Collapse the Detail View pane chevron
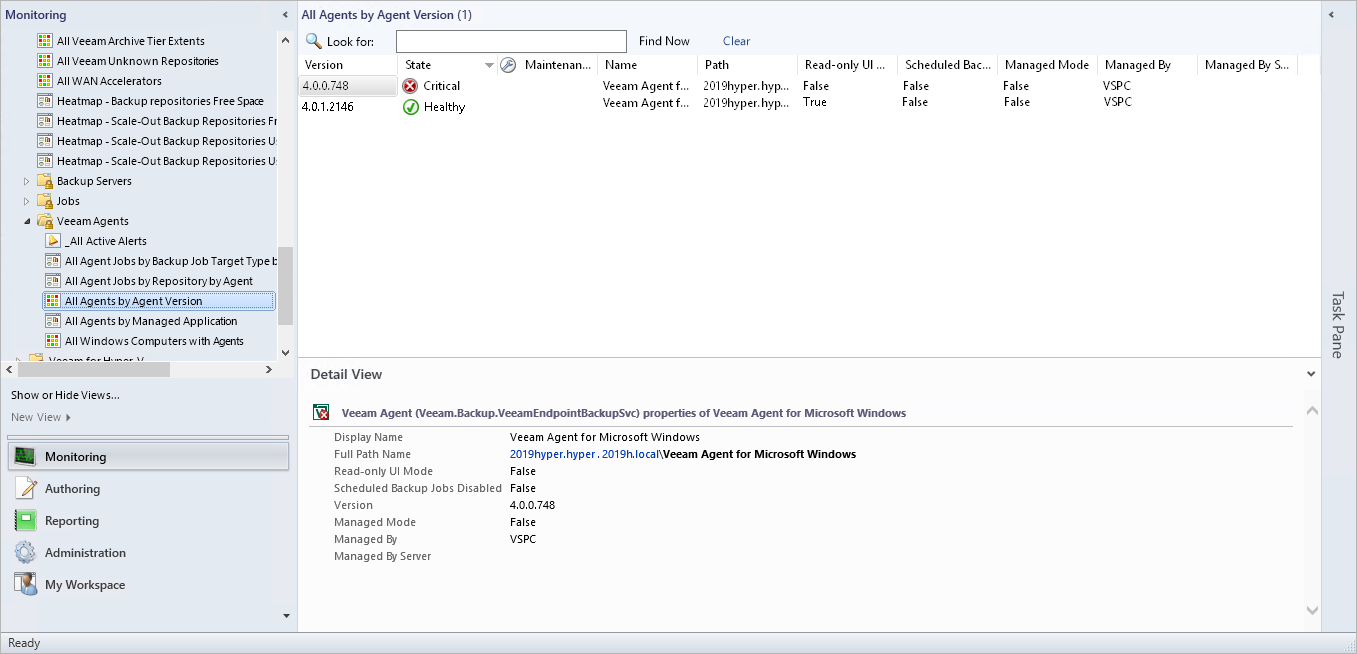The image size is (1357, 654). tap(1311, 374)
